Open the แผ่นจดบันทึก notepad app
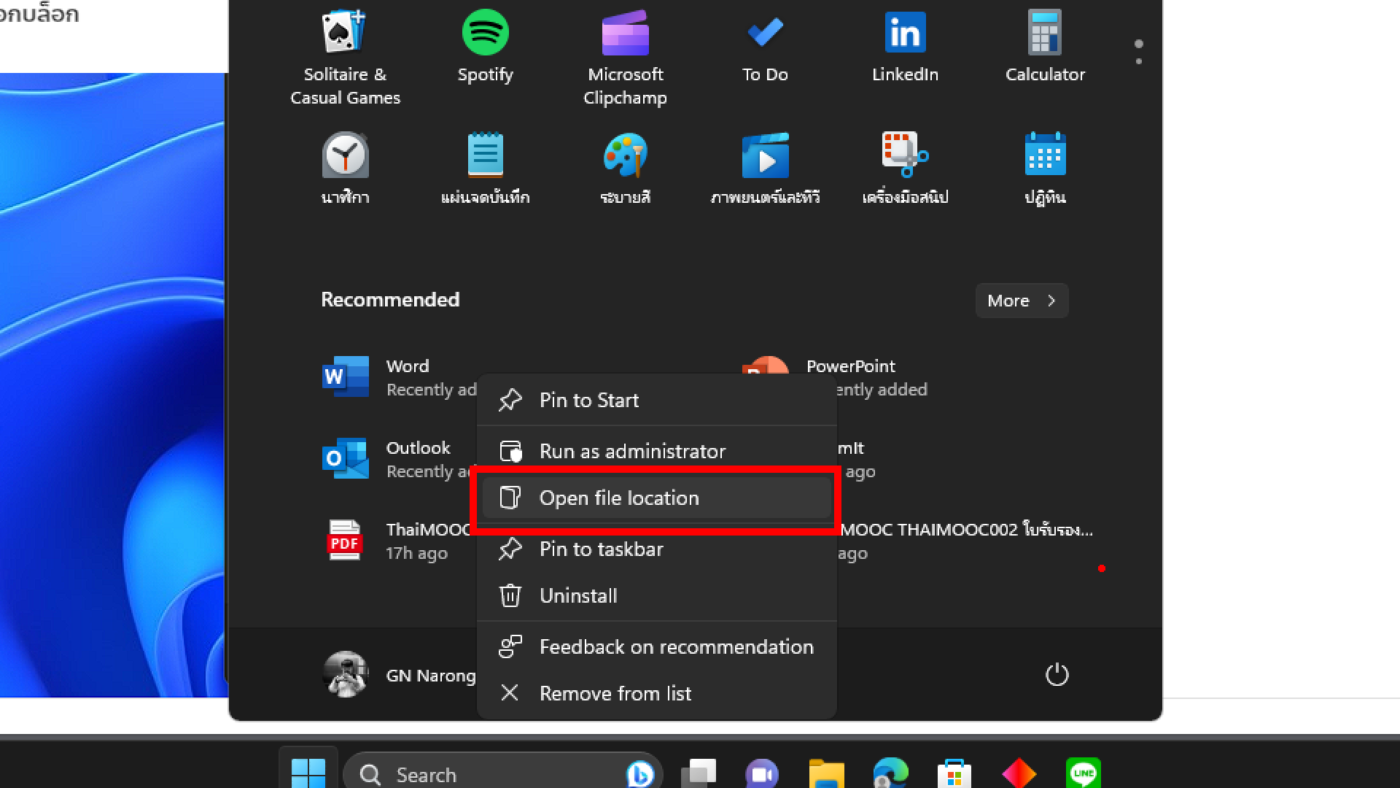1400x788 pixels. (x=485, y=169)
